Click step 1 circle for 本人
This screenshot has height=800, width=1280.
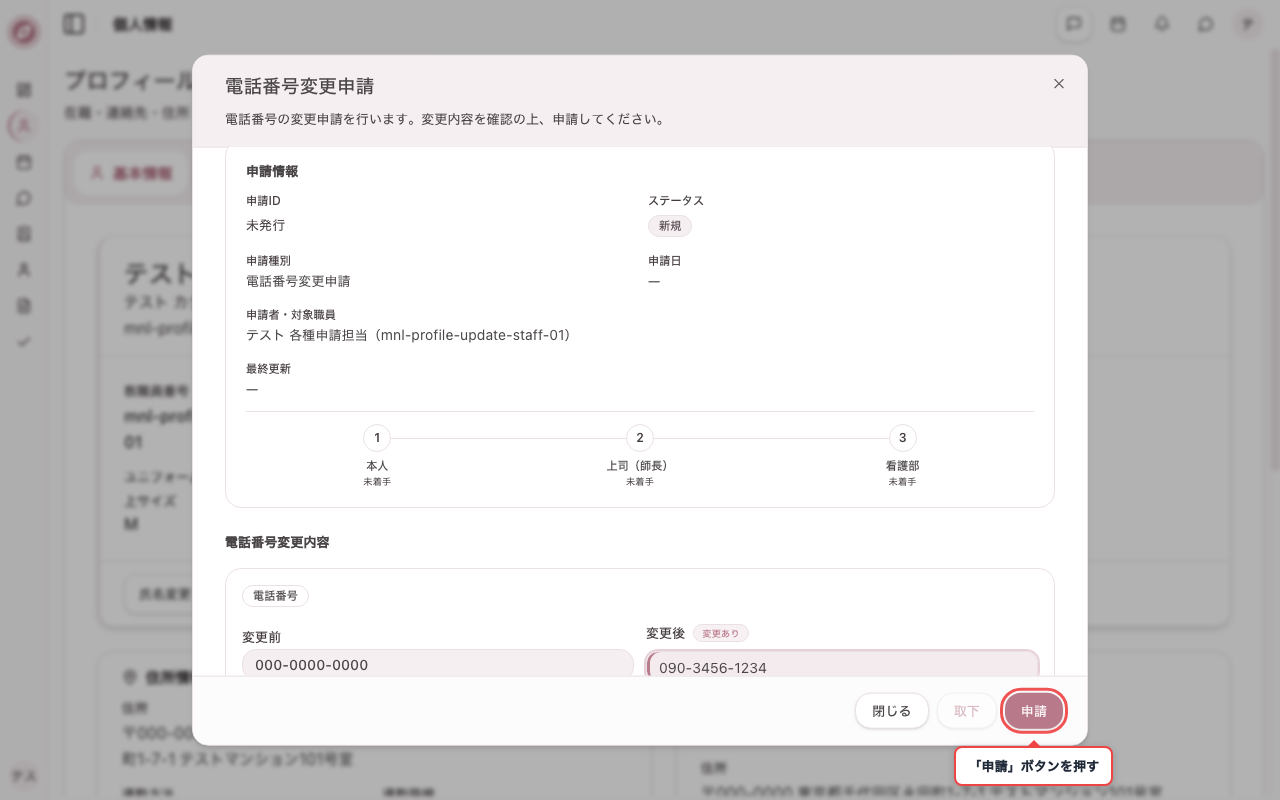tap(377, 438)
